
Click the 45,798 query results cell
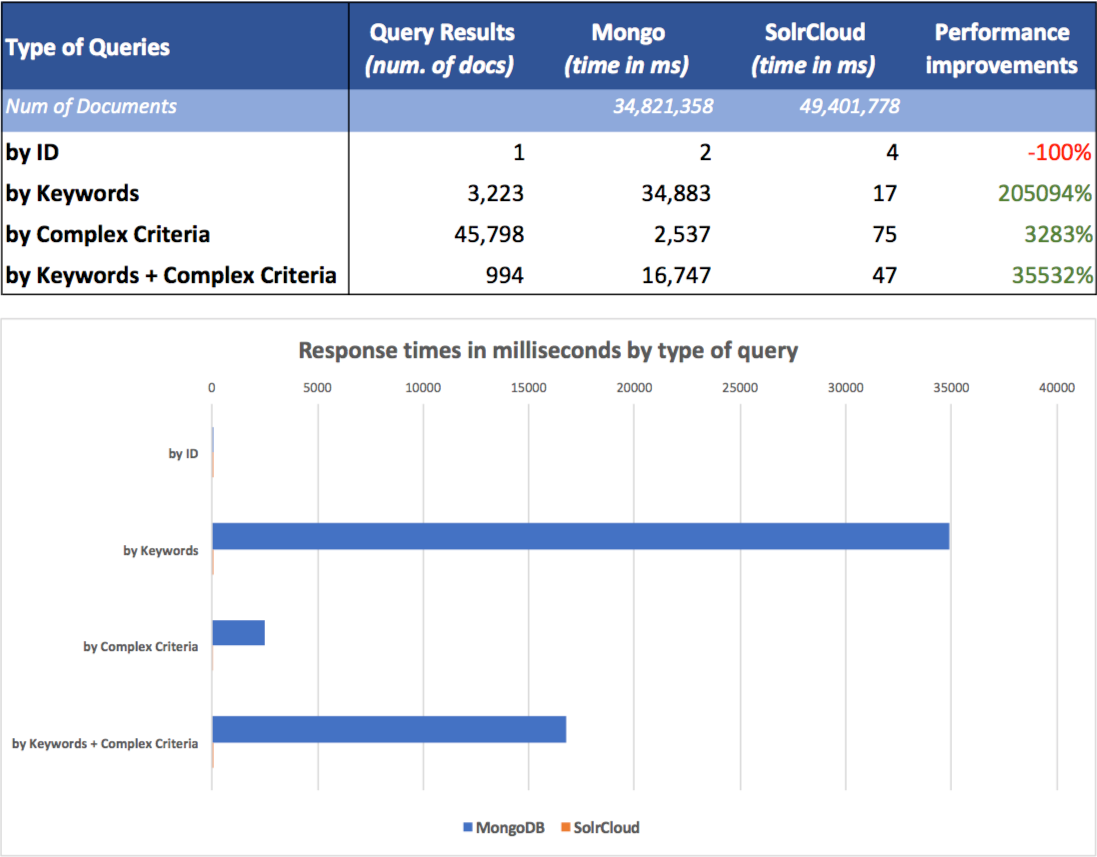coord(489,234)
